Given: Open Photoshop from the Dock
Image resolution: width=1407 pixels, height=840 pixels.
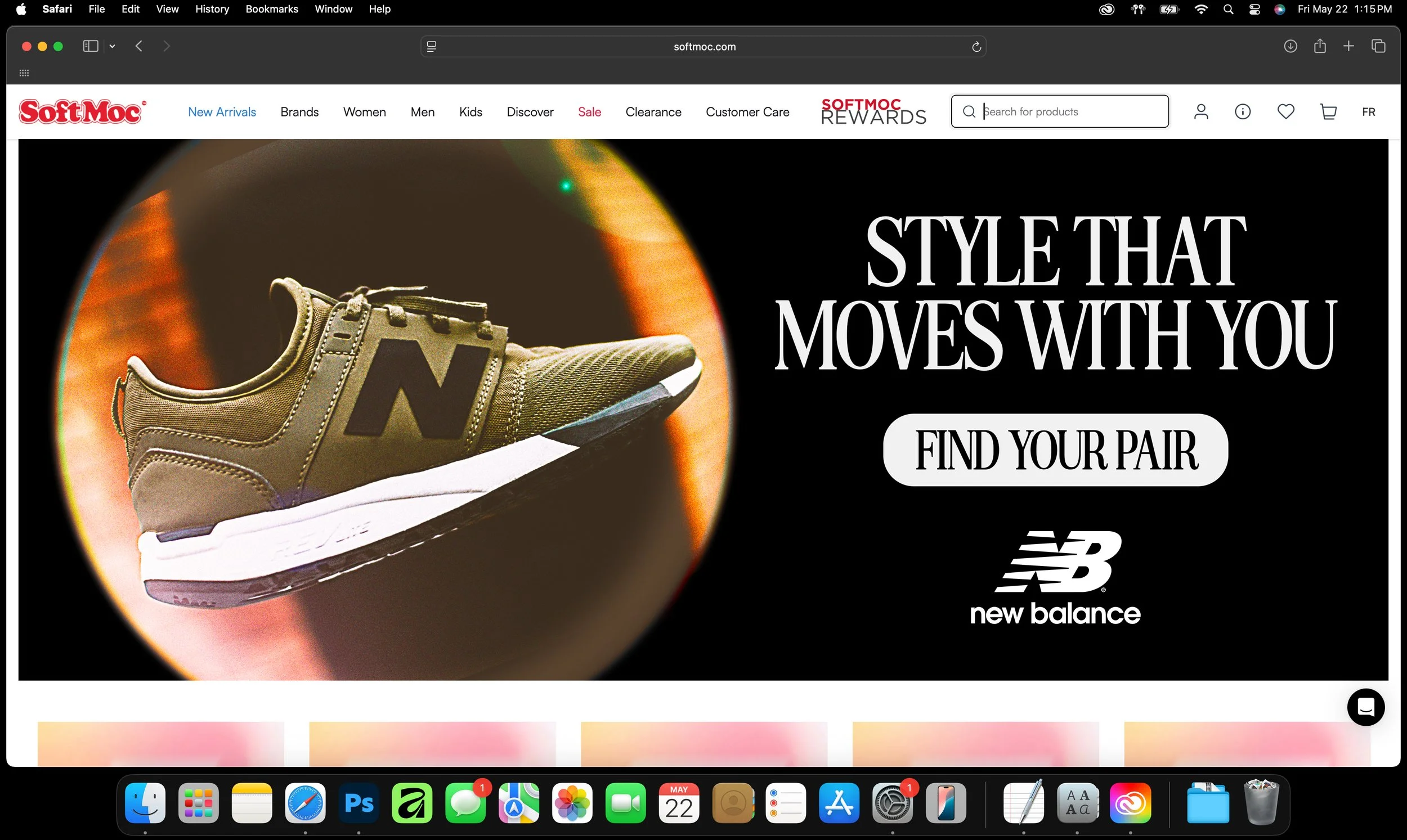Looking at the screenshot, I should coord(359,803).
